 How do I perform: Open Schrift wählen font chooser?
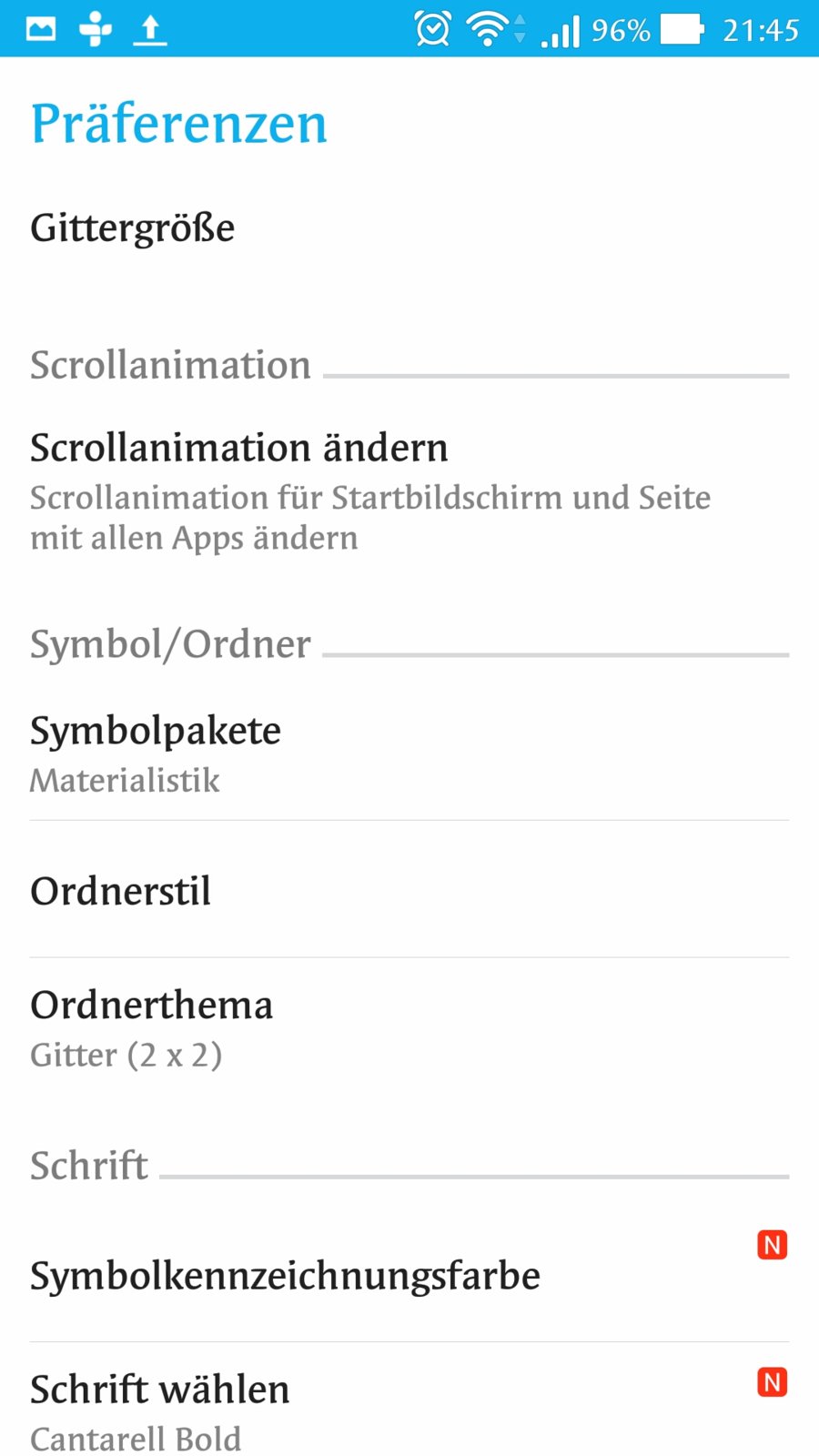160,1390
